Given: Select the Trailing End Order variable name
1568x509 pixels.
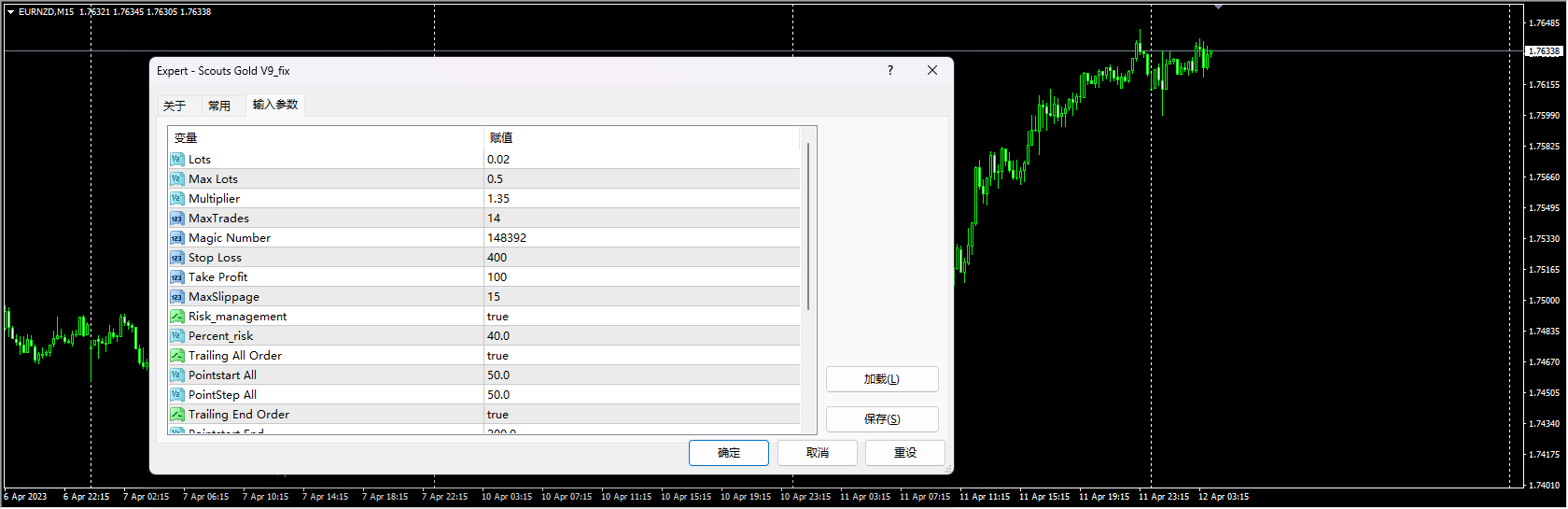Looking at the screenshot, I should 239,415.
